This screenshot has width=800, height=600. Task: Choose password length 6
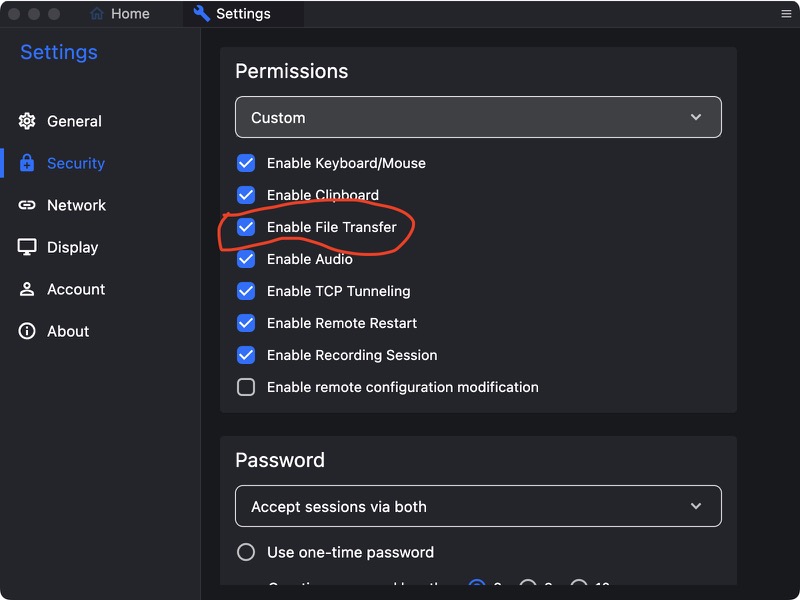click(x=476, y=588)
